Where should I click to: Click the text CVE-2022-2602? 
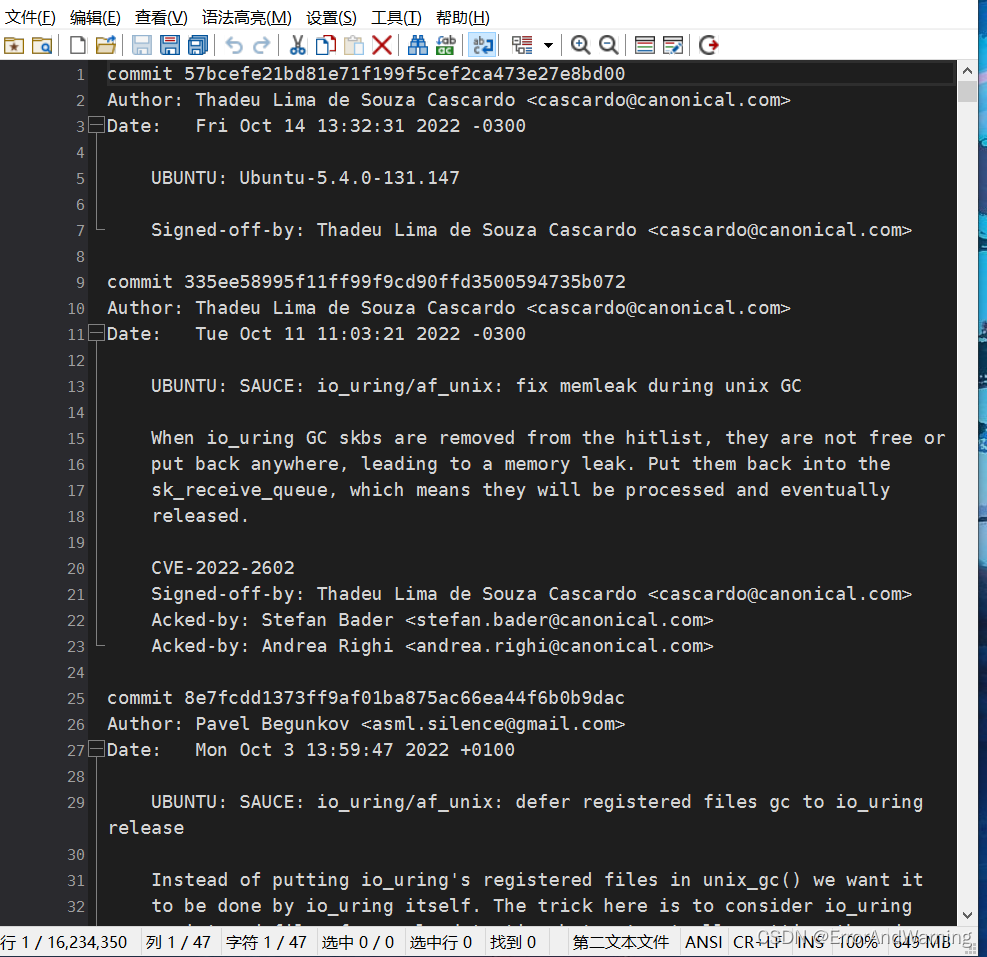[223, 568]
